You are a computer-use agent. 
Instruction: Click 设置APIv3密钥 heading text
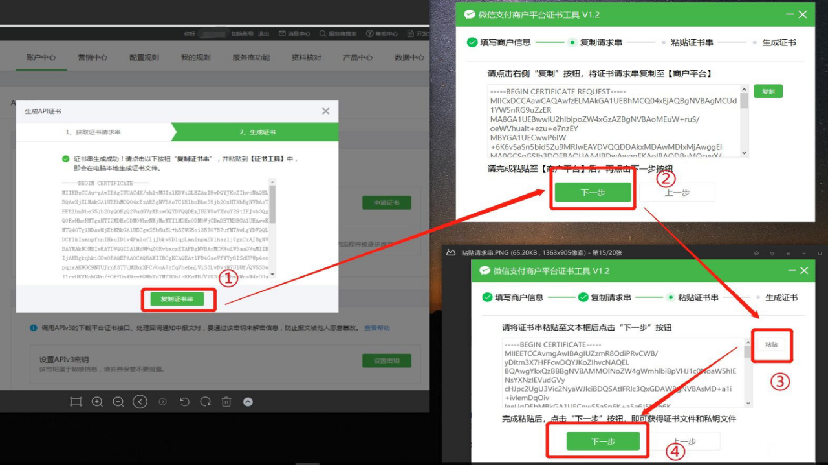64,359
